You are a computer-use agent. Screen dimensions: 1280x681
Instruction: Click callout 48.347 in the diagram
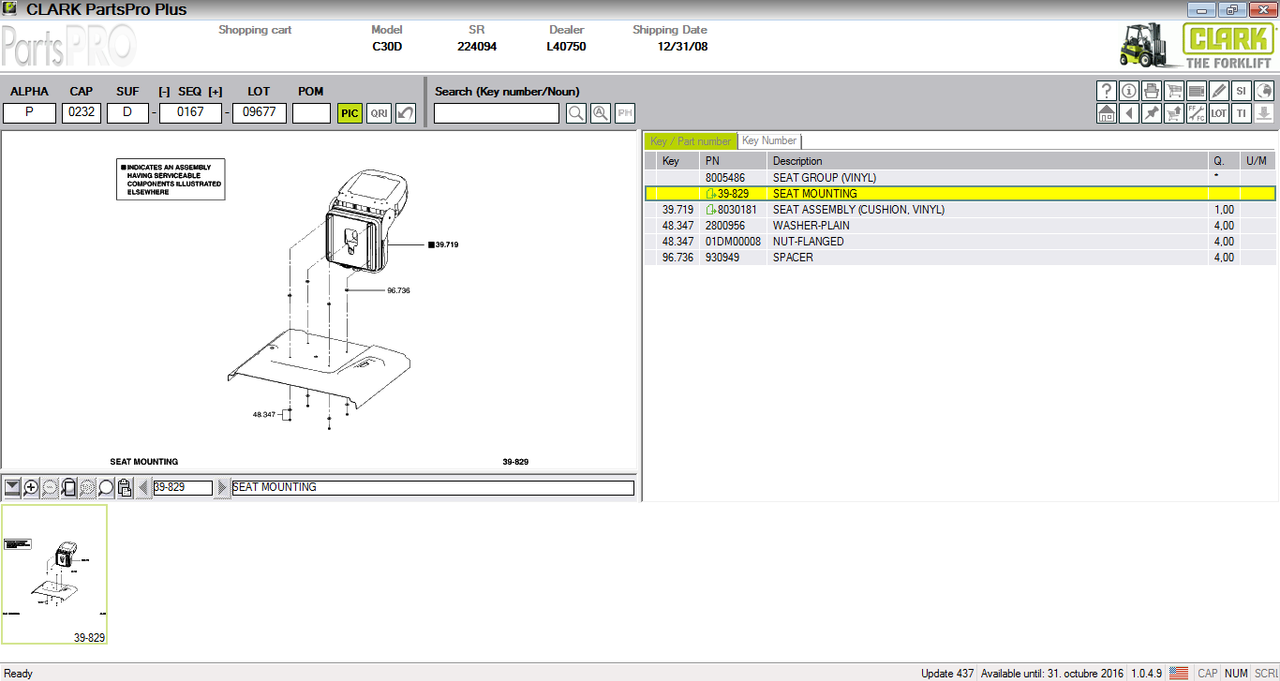click(264, 414)
